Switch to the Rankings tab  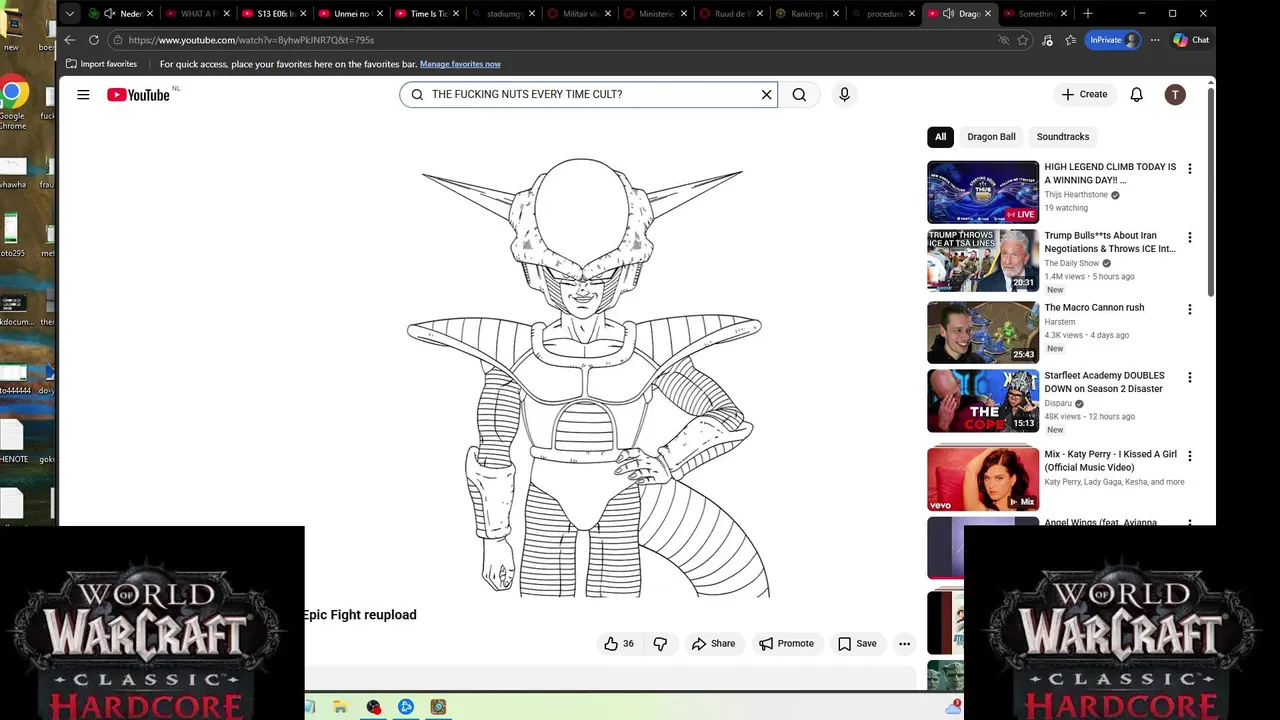808,14
